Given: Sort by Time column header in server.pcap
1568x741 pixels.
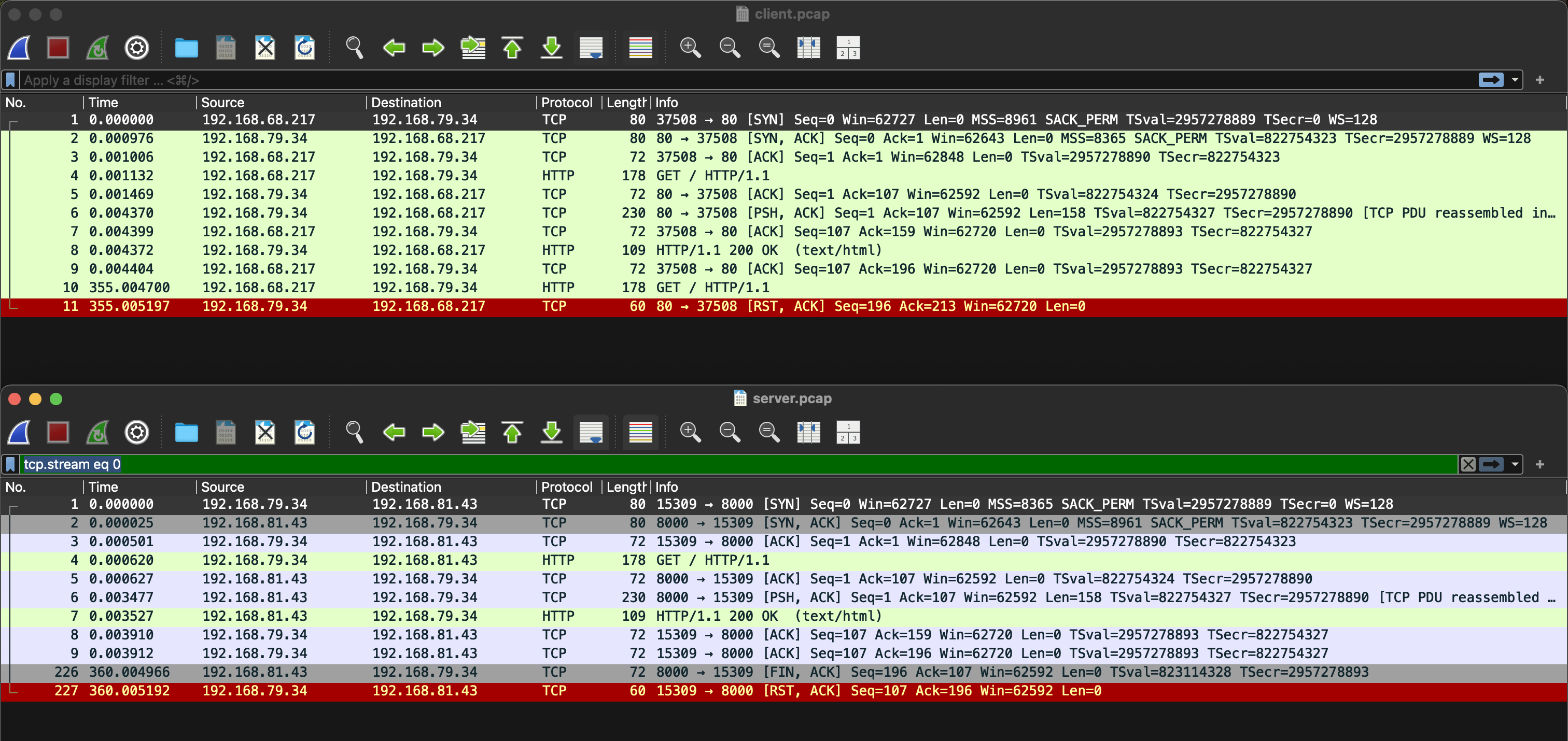Looking at the screenshot, I should tap(104, 487).
